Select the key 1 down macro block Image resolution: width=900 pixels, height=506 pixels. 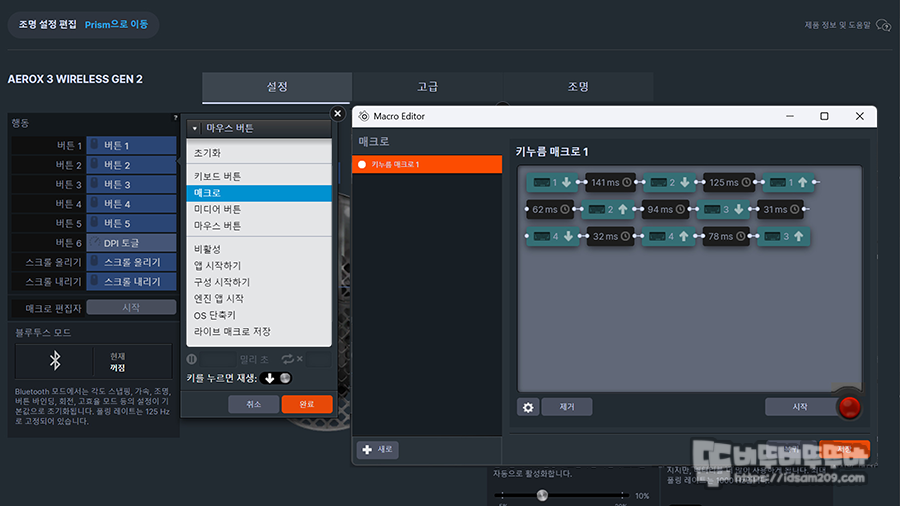[551, 182]
